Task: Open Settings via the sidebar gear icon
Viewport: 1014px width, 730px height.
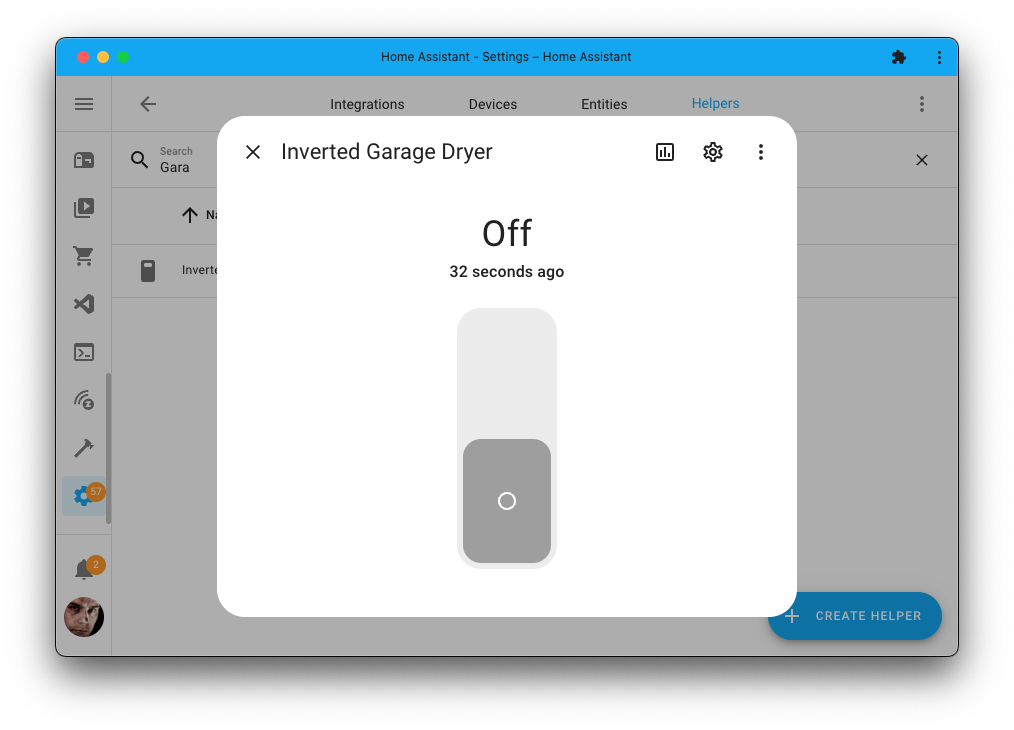Action: 83,495
